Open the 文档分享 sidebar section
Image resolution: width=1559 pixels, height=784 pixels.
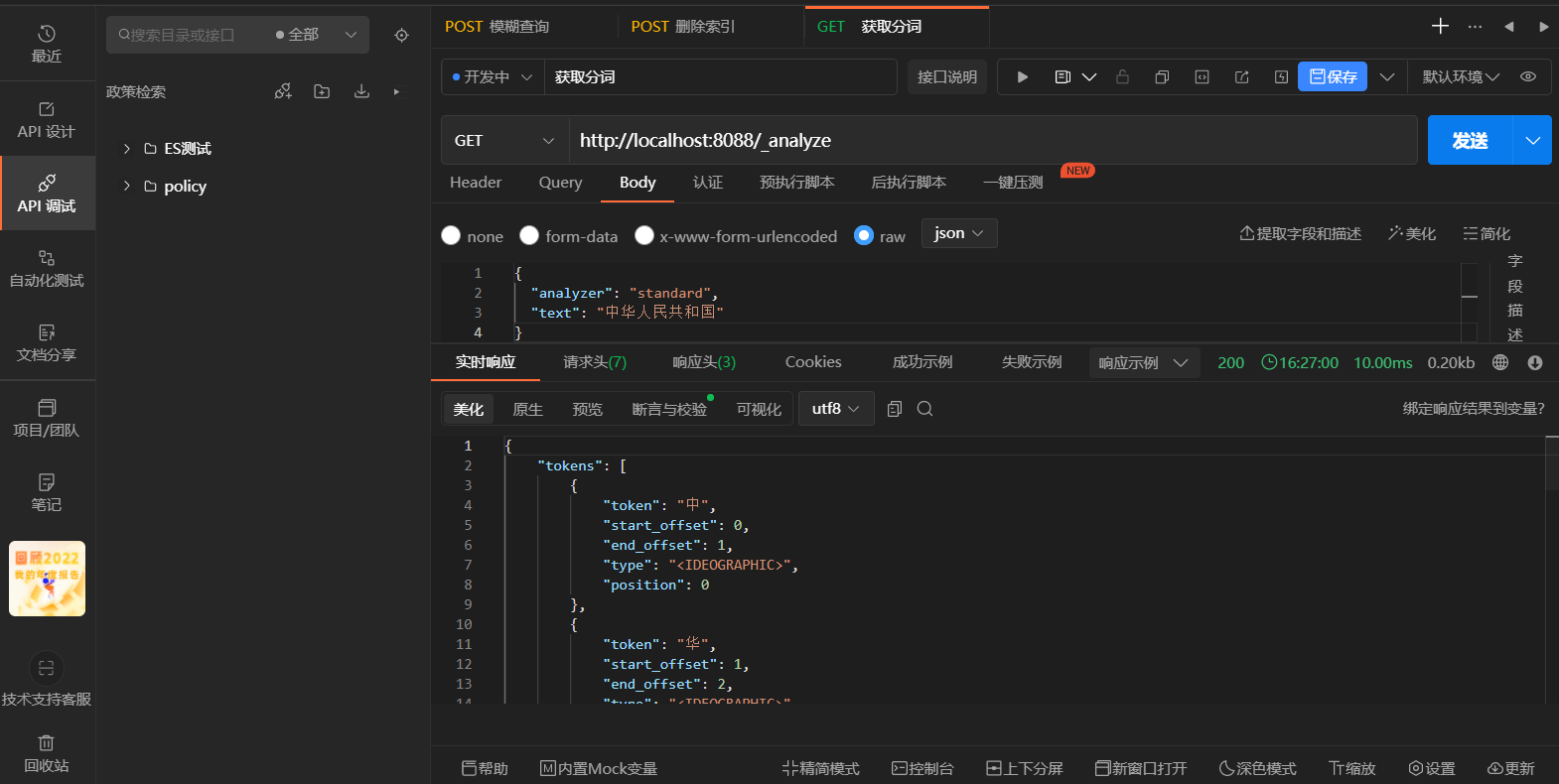click(x=47, y=342)
